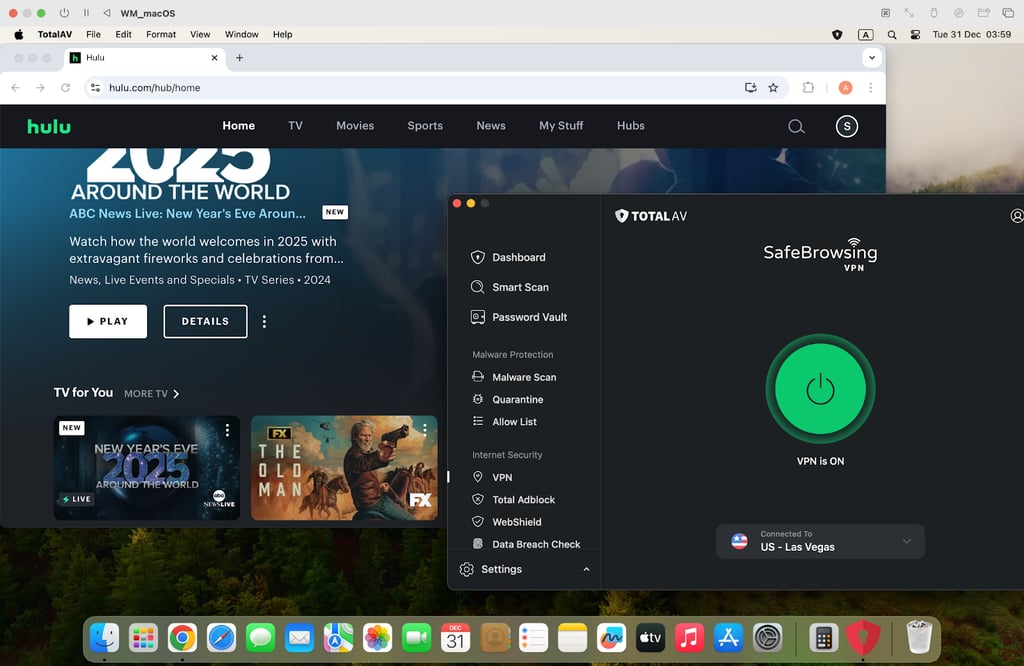Open Hulu My Stuff tab
The height and width of the screenshot is (666, 1024).
561,126
